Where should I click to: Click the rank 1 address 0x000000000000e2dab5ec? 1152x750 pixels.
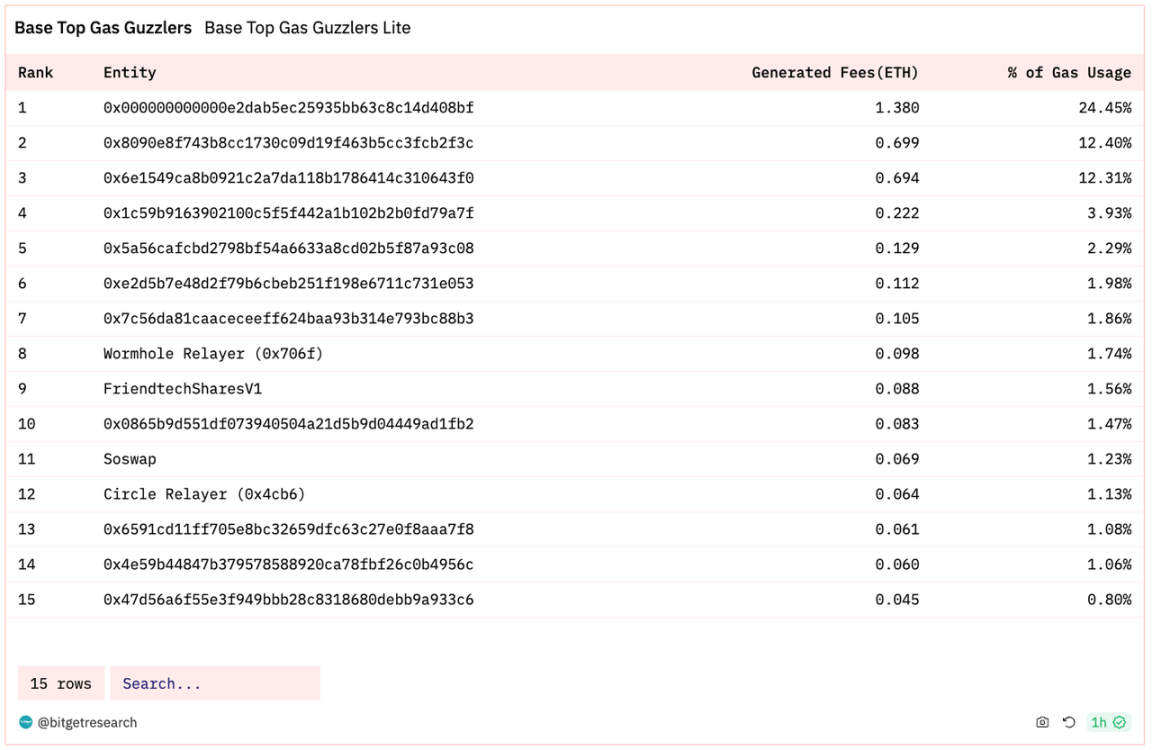288,108
